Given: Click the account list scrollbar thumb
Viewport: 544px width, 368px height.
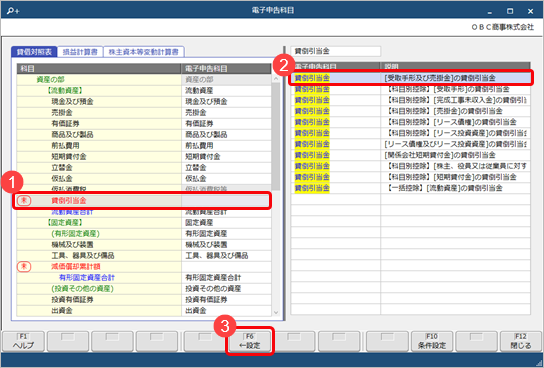Looking at the screenshot, I should click(276, 137).
